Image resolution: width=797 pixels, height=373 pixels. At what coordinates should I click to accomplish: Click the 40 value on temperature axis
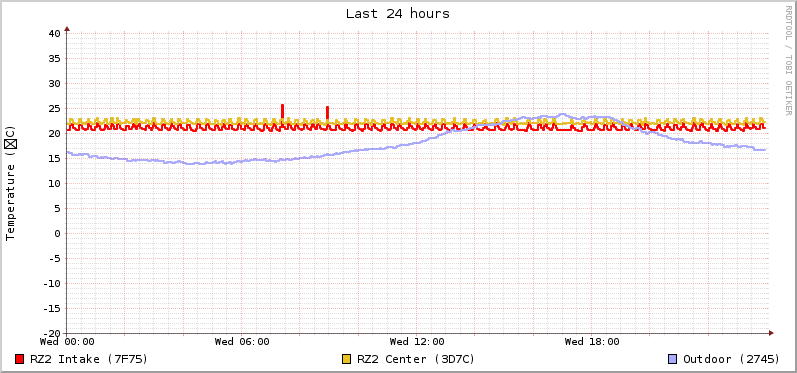(55, 34)
